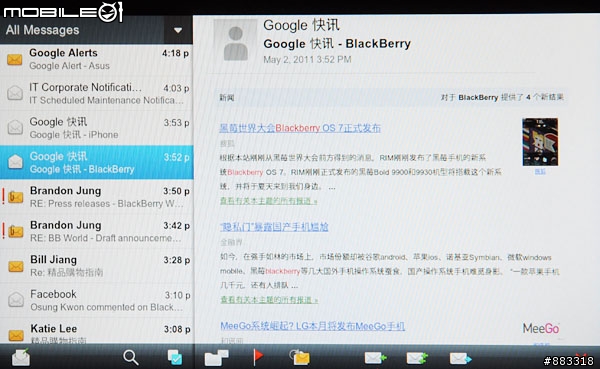The height and width of the screenshot is (369, 600).
Task: Expand the All Messages dropdown arrow
Action: pos(178,30)
